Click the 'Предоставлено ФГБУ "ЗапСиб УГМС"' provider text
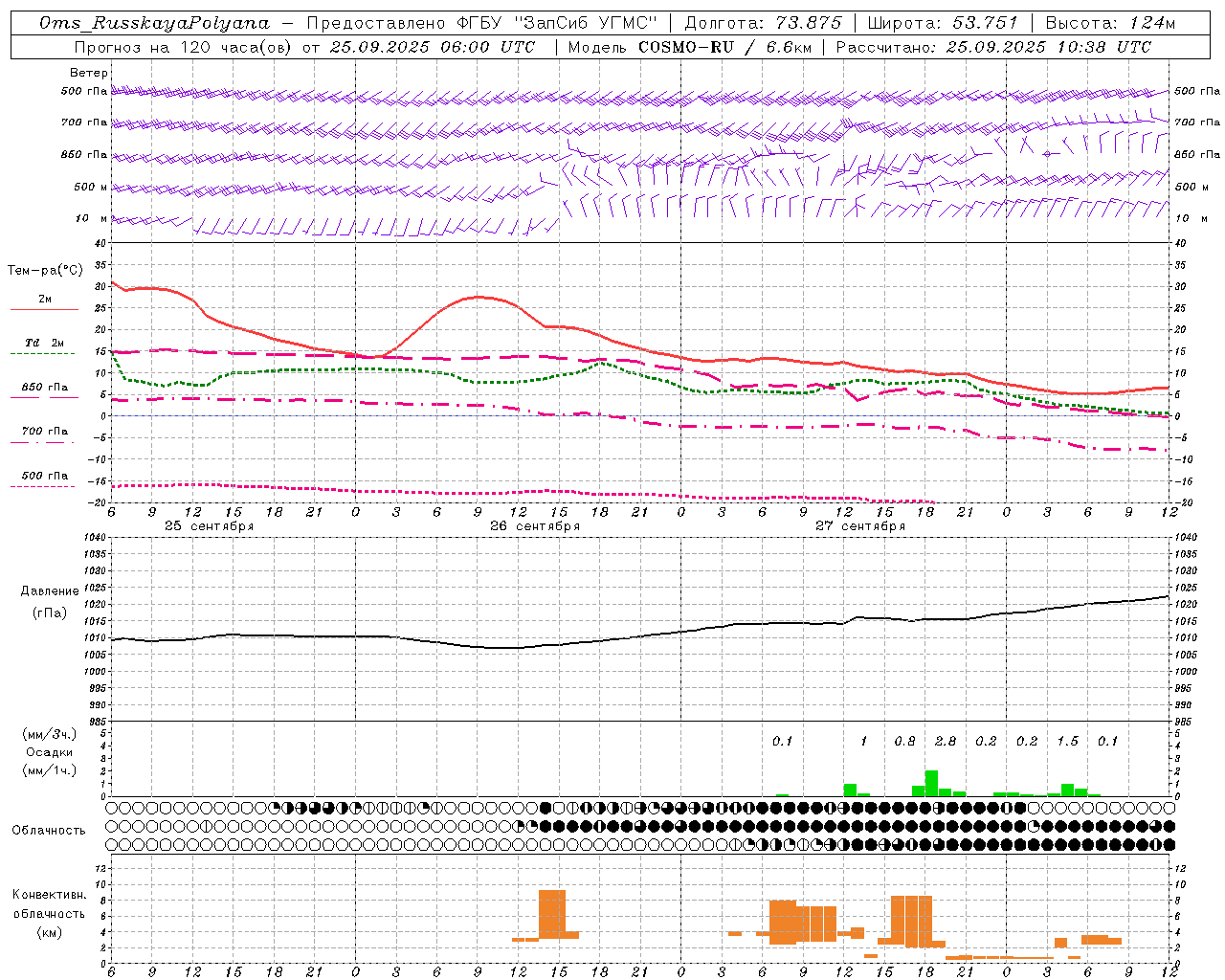 click(483, 23)
